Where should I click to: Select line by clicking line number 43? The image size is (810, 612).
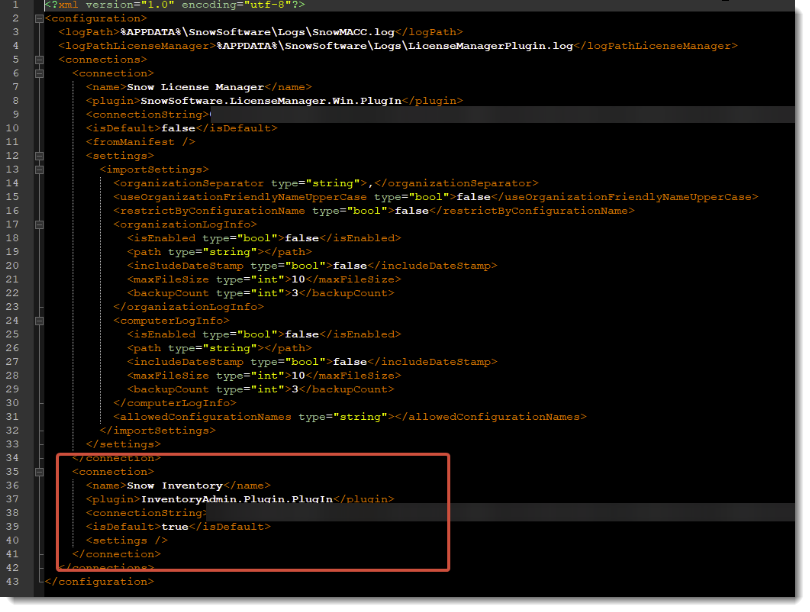click(12, 582)
